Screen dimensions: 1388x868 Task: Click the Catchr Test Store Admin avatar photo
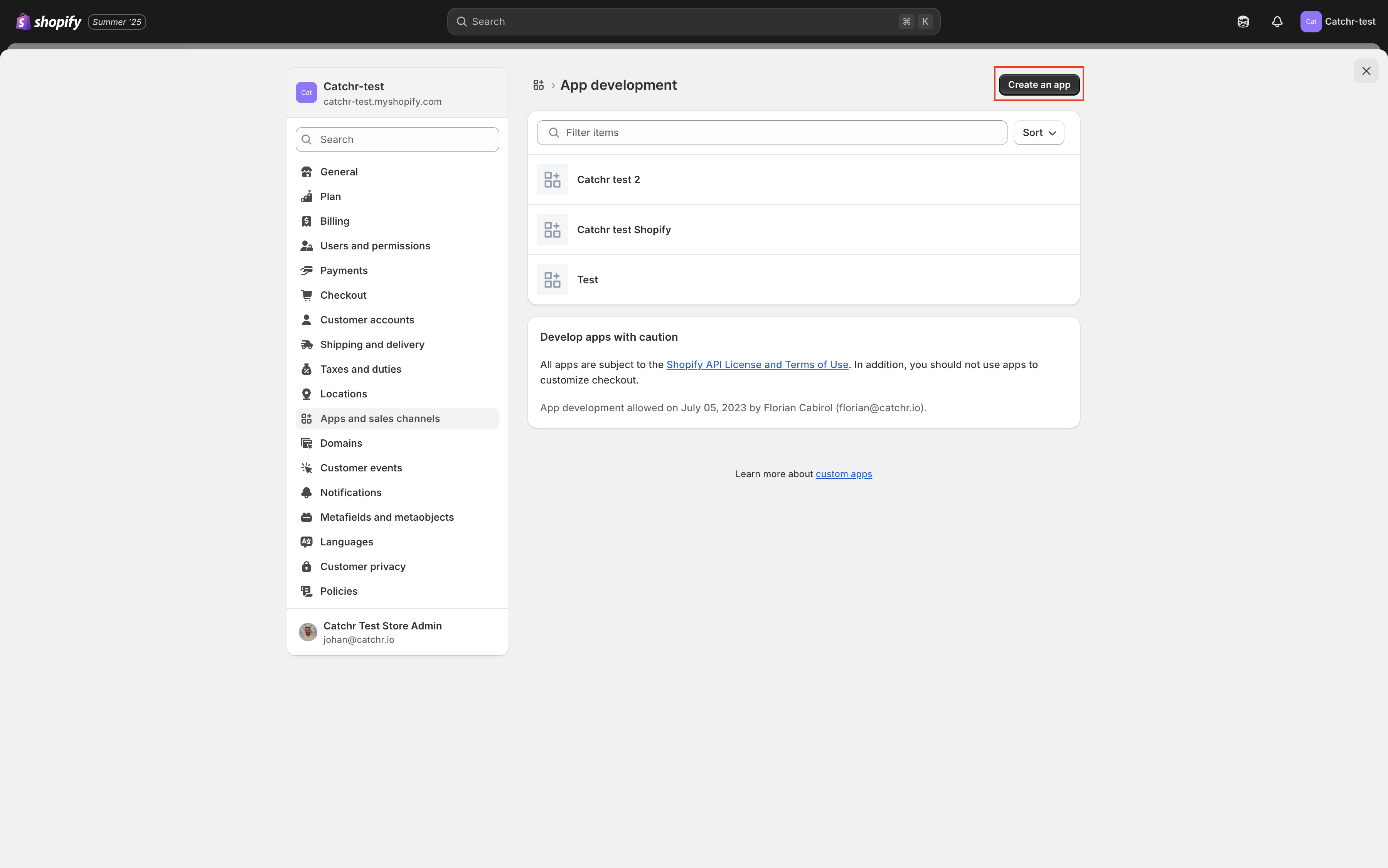[308, 632]
